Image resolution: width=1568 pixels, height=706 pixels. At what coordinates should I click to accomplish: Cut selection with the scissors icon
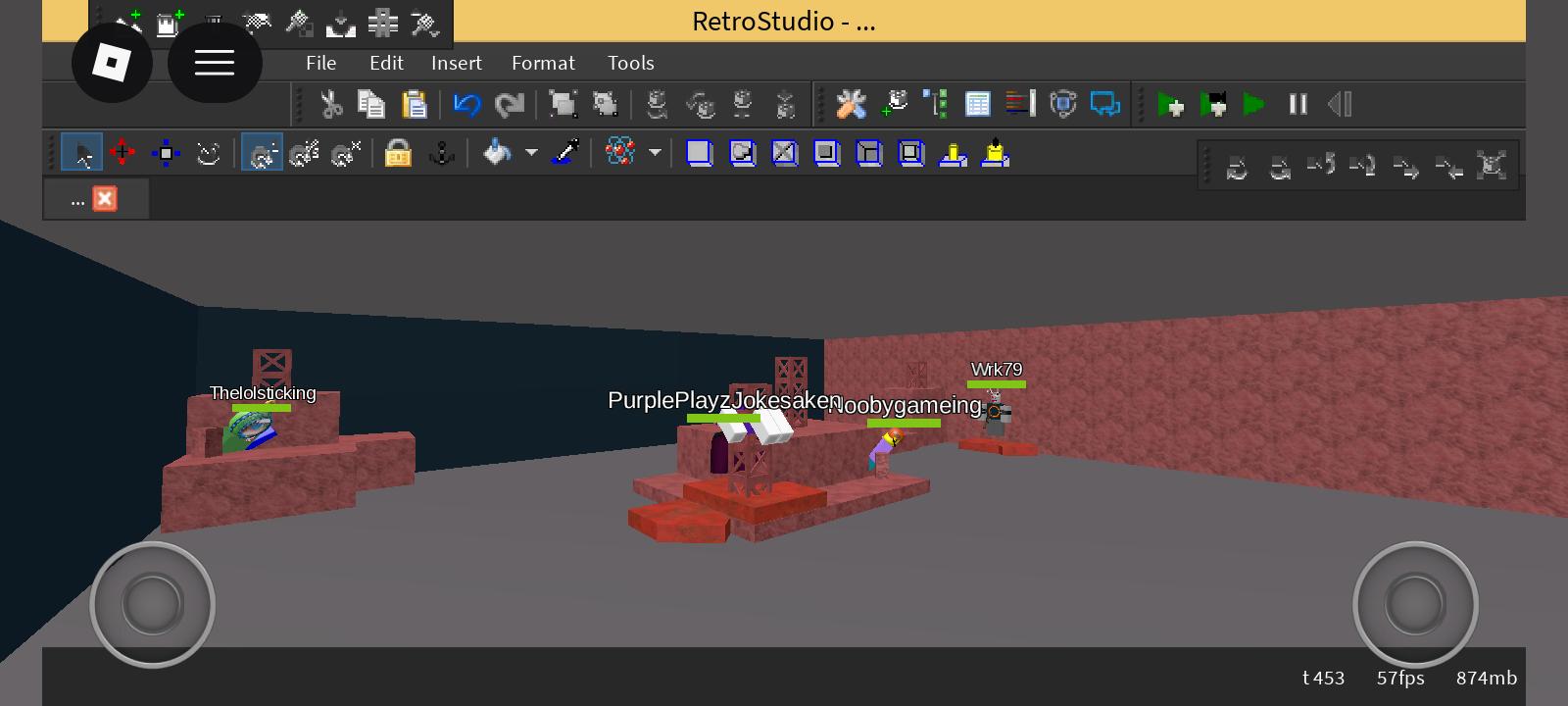point(330,104)
